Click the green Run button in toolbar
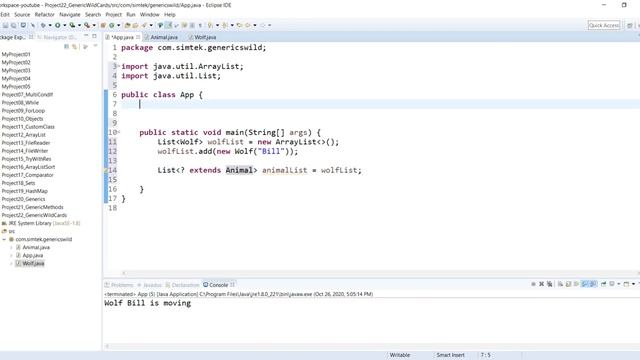The height and width of the screenshot is (360, 640). click(x=58, y=25)
